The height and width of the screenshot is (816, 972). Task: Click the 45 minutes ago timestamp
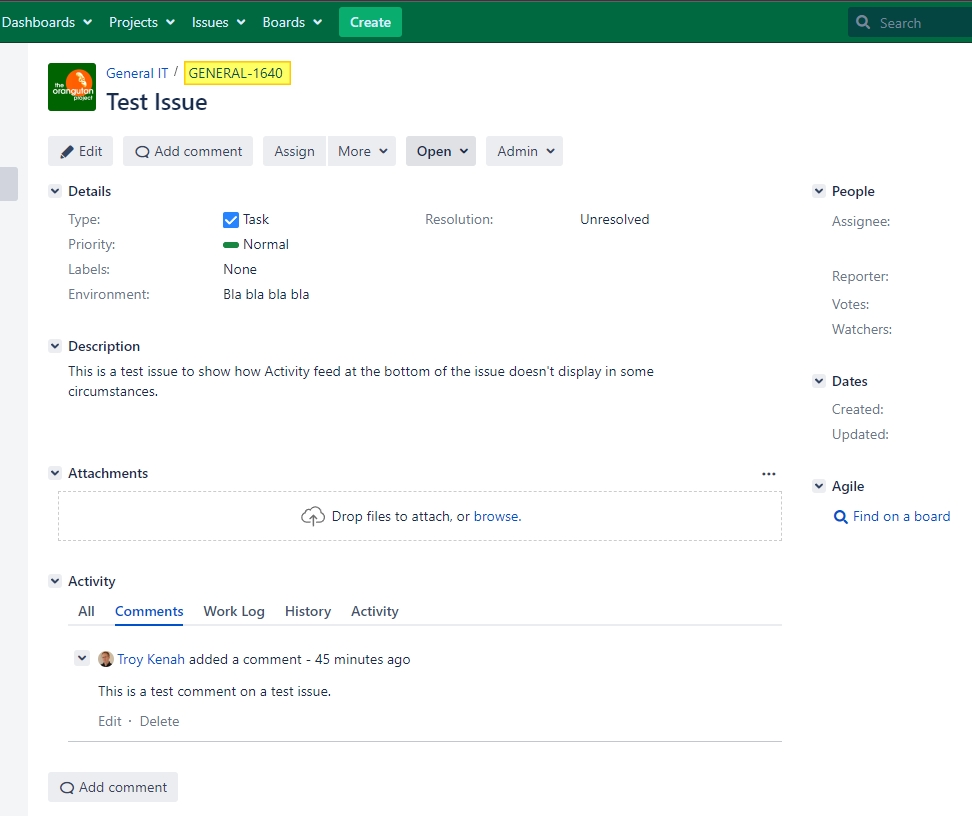click(x=363, y=659)
